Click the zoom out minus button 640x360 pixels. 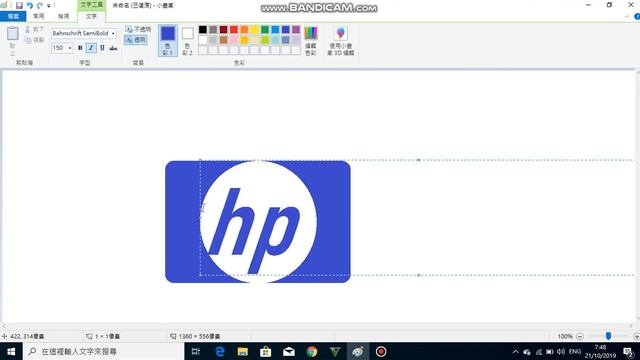click(580, 336)
